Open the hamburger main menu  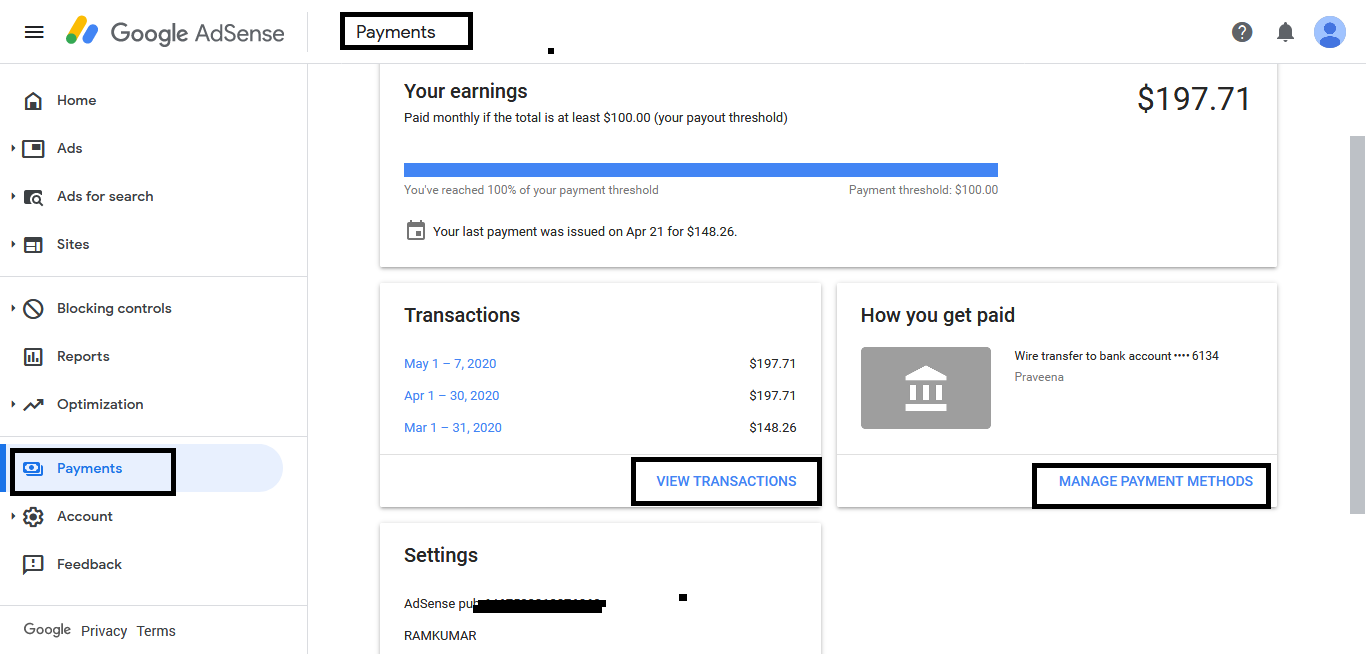(34, 32)
